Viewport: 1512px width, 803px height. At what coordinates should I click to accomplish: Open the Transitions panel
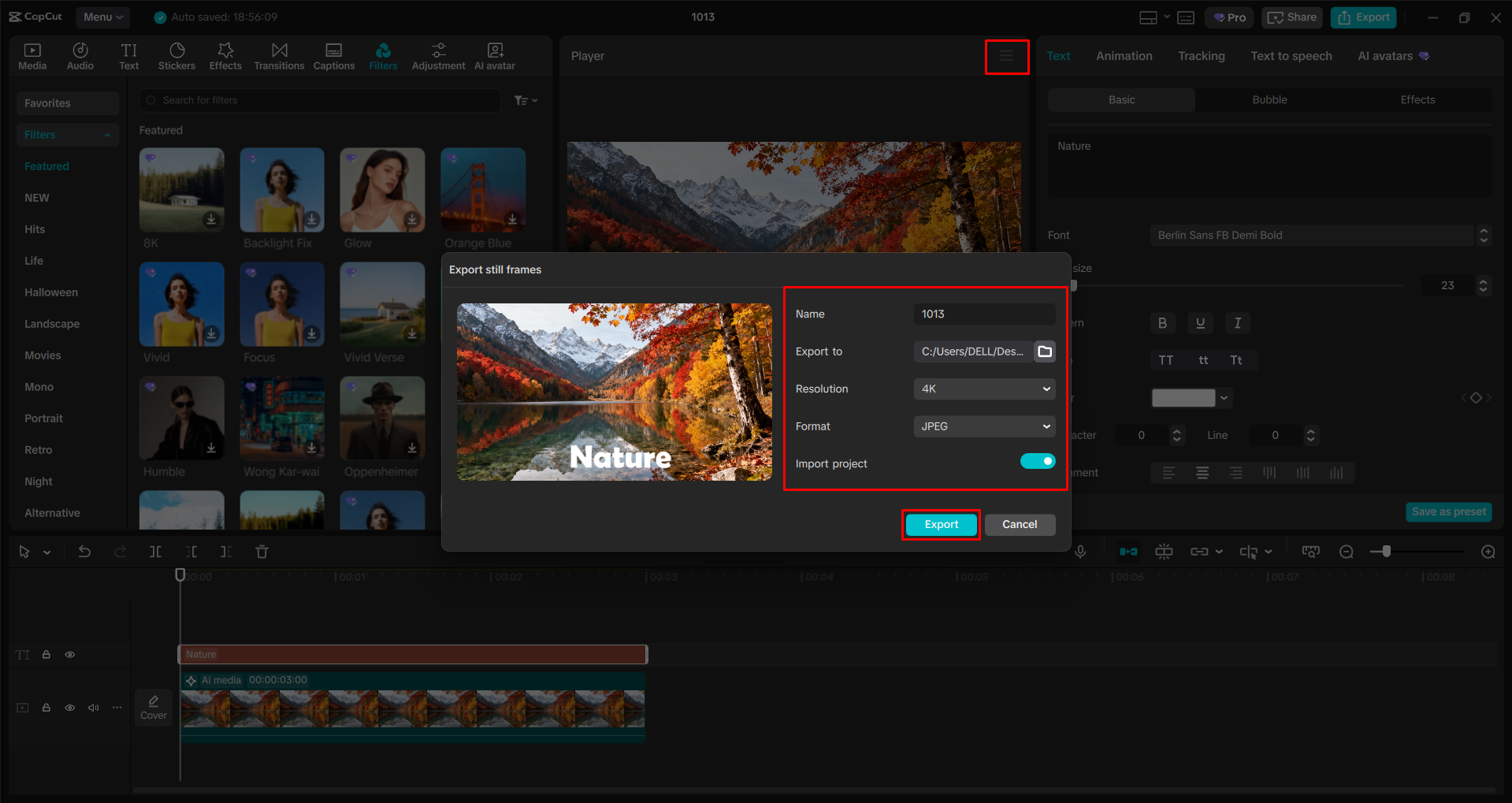(279, 55)
